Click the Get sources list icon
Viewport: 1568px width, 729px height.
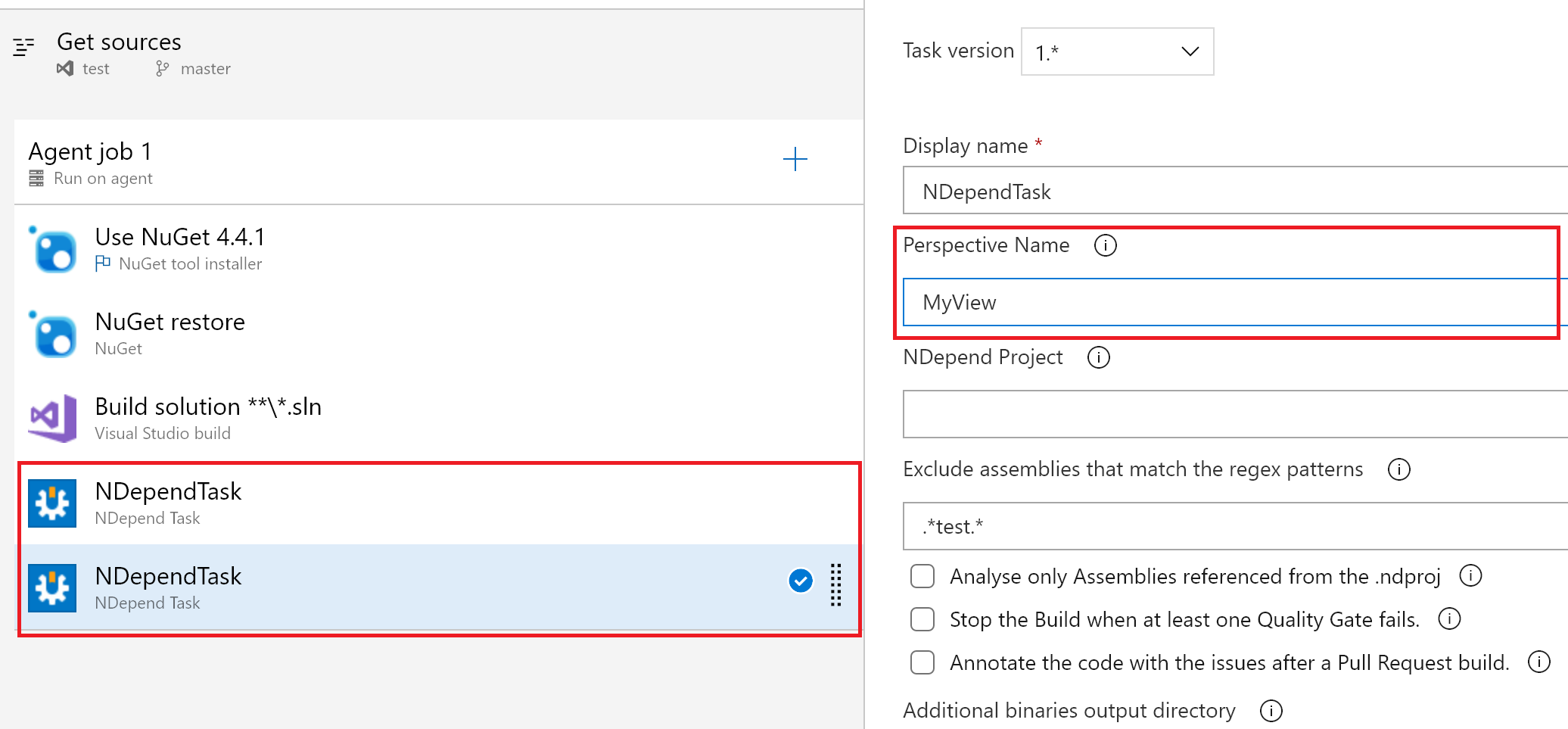pyautogui.click(x=23, y=47)
